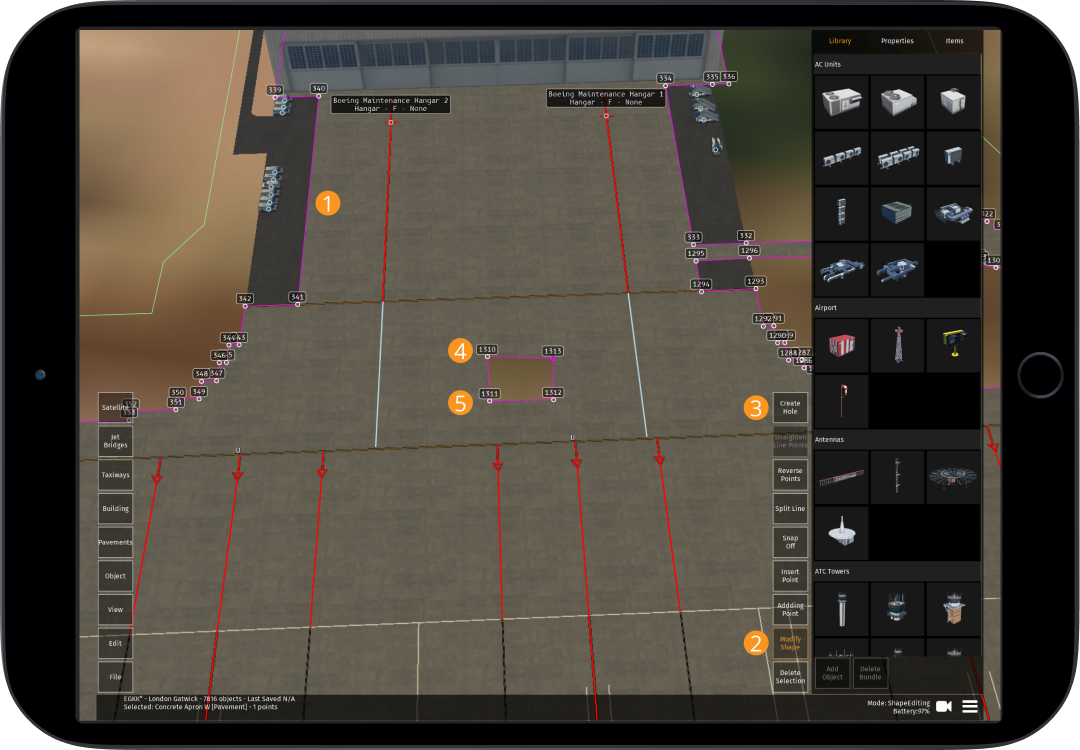Select the brick ATC tower thumbnail
This screenshot has height=750, width=1080.
(x=953, y=608)
